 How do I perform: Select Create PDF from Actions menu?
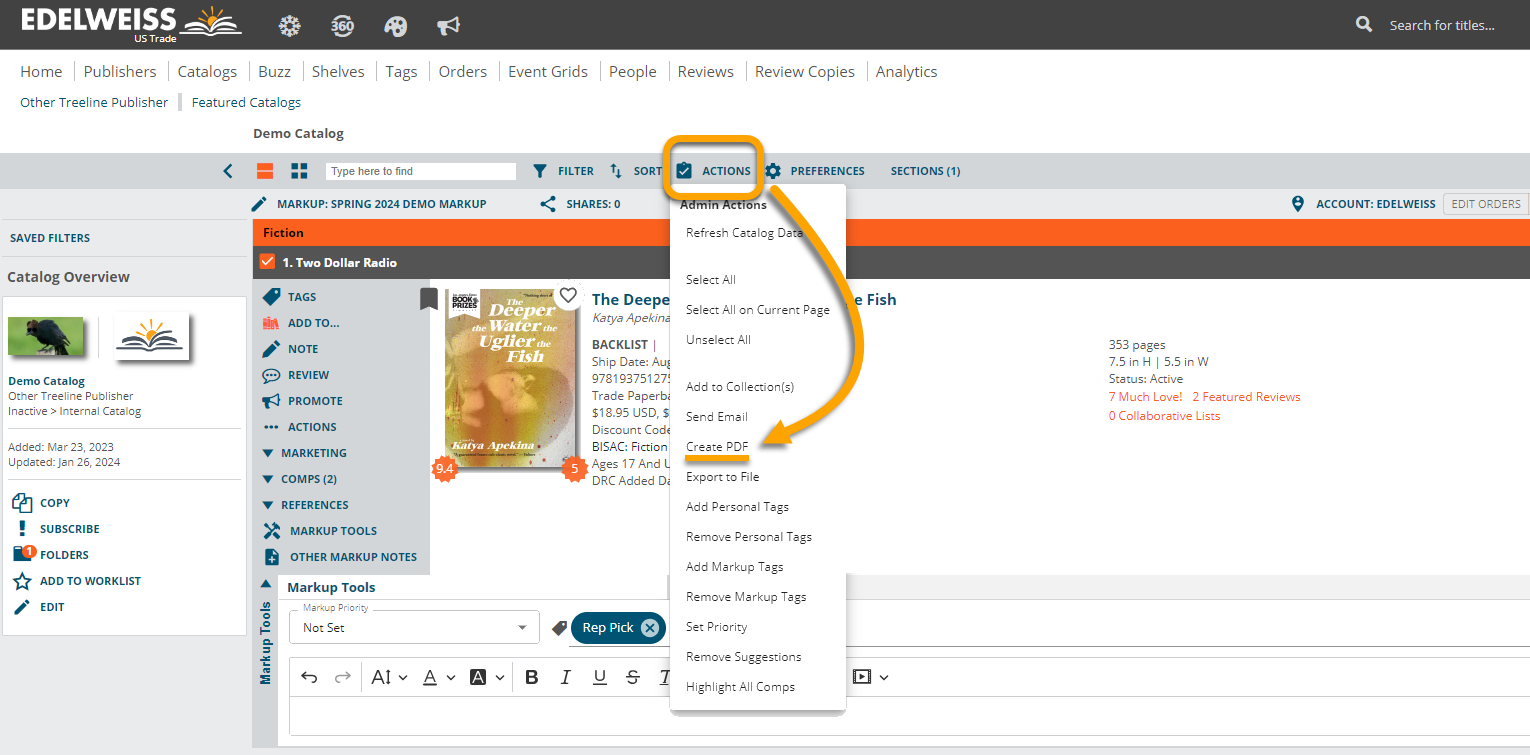[717, 446]
